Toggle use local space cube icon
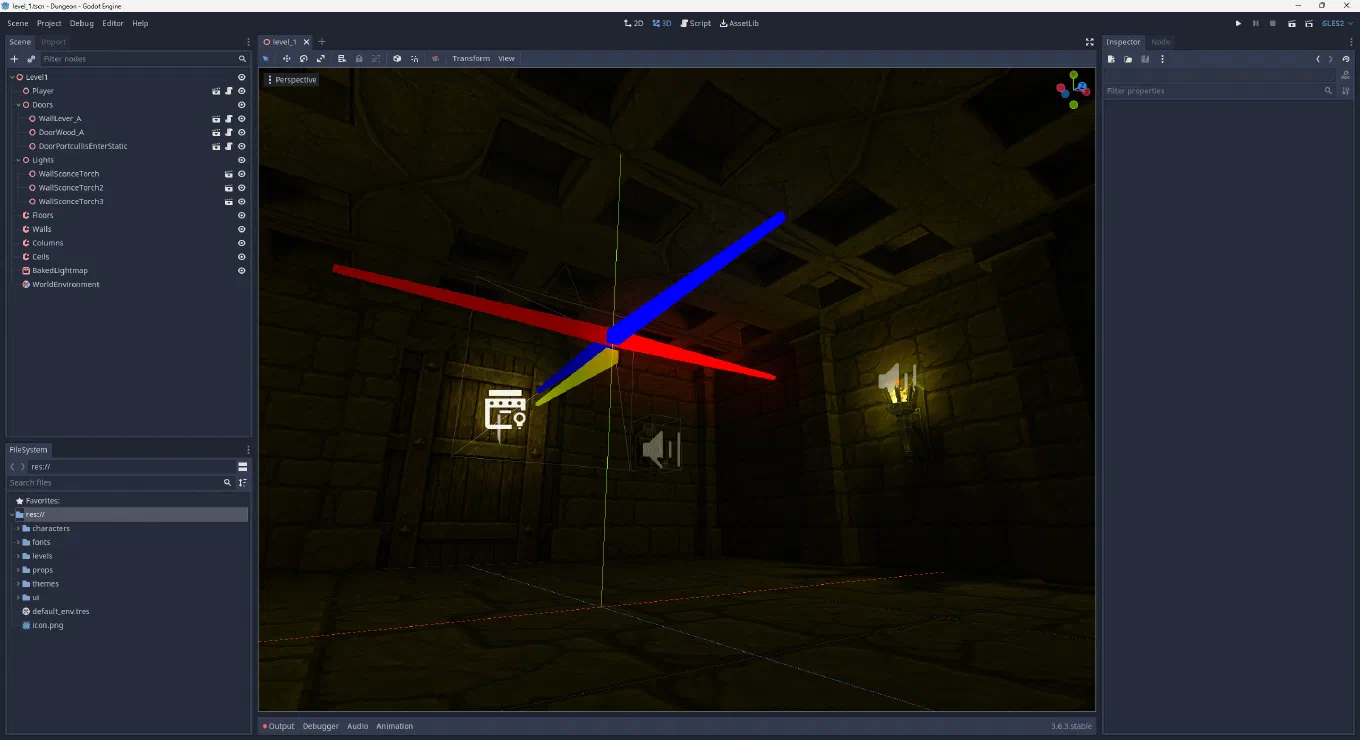The width and height of the screenshot is (1360, 740). pyautogui.click(x=397, y=59)
